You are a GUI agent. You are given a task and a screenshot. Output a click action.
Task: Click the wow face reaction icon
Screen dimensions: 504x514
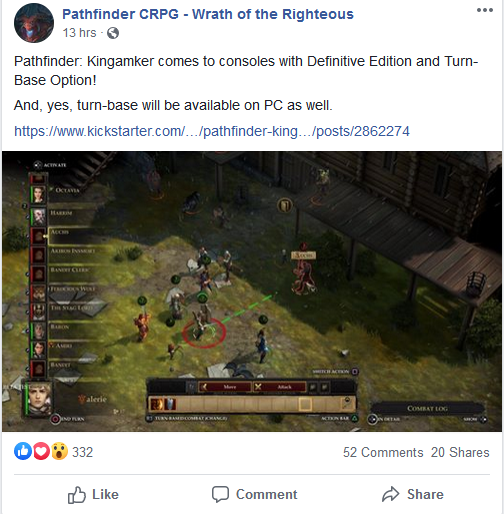coord(59,451)
